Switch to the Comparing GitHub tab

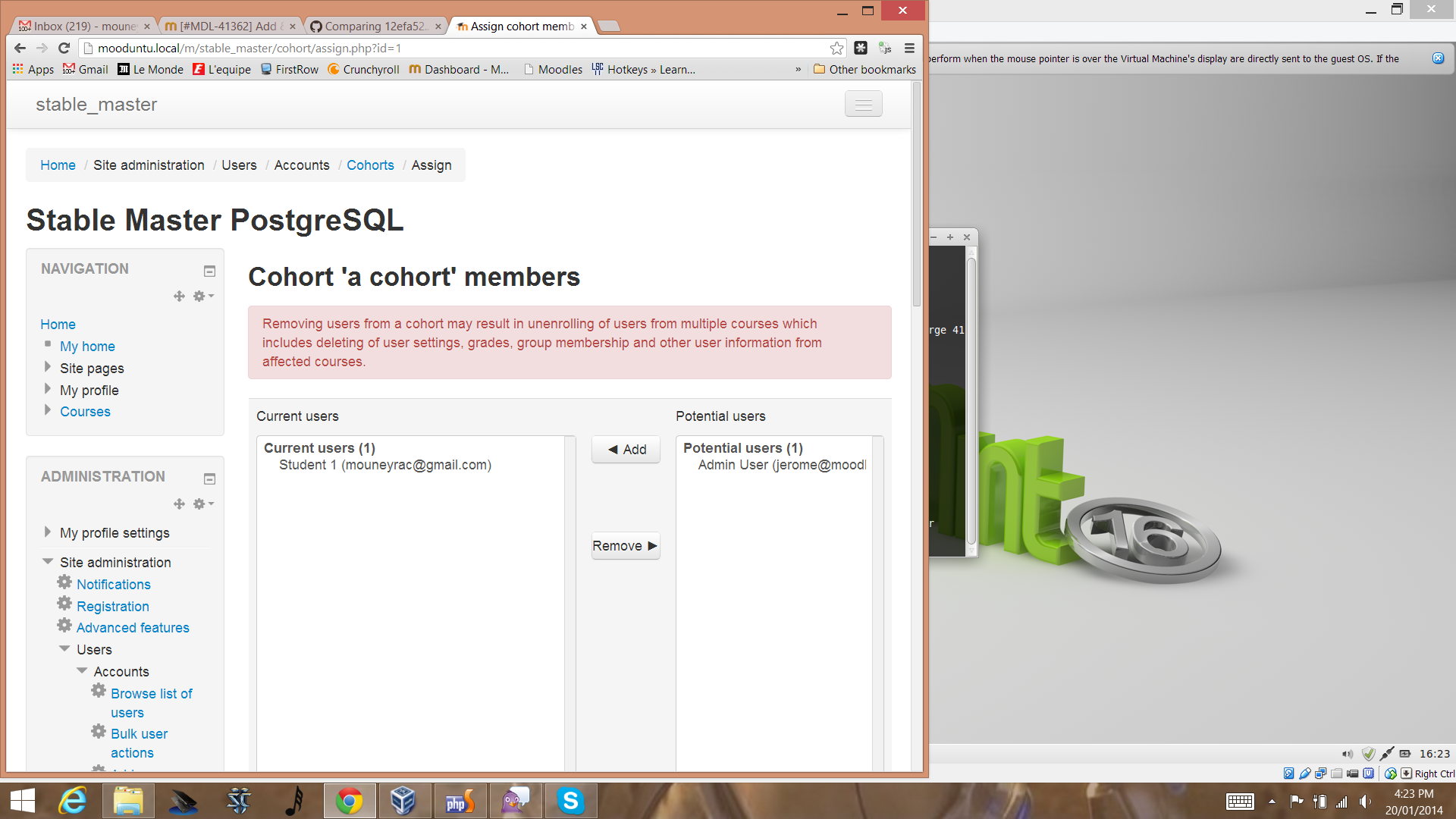pyautogui.click(x=375, y=26)
